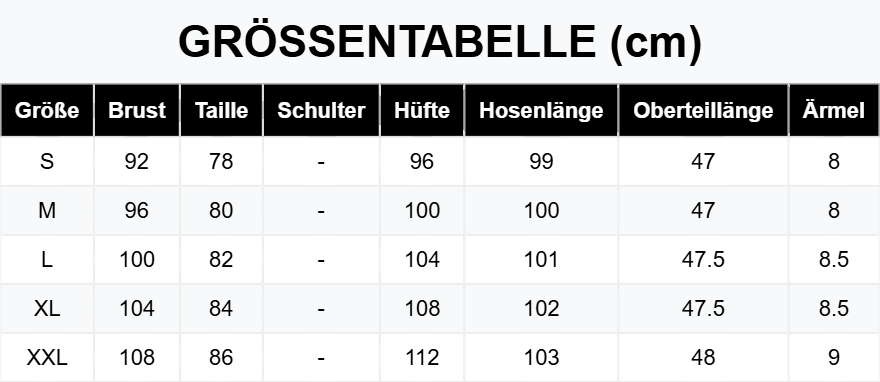Click Ärmel value 9 for XXL
880x382 pixels.
[x=834, y=357]
